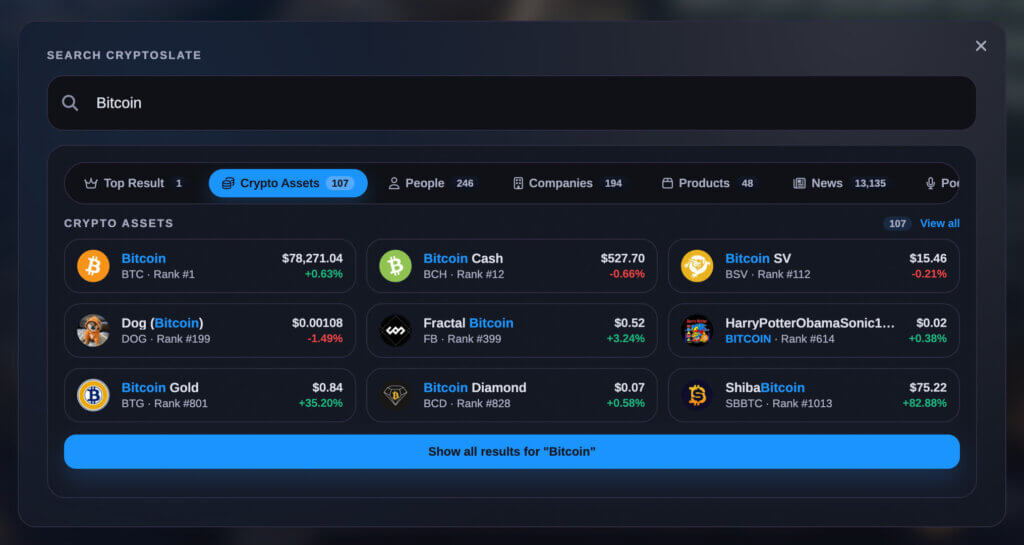This screenshot has height=545, width=1024.
Task: Click the HarryPotterObamaSonic token logo
Action: point(697,330)
